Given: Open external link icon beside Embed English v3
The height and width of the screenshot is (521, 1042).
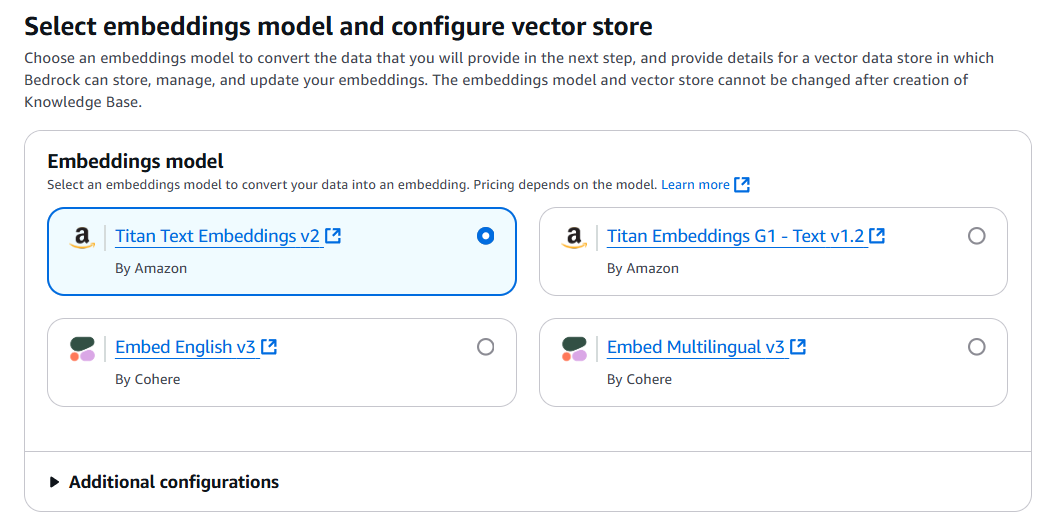Looking at the screenshot, I should click(x=268, y=347).
